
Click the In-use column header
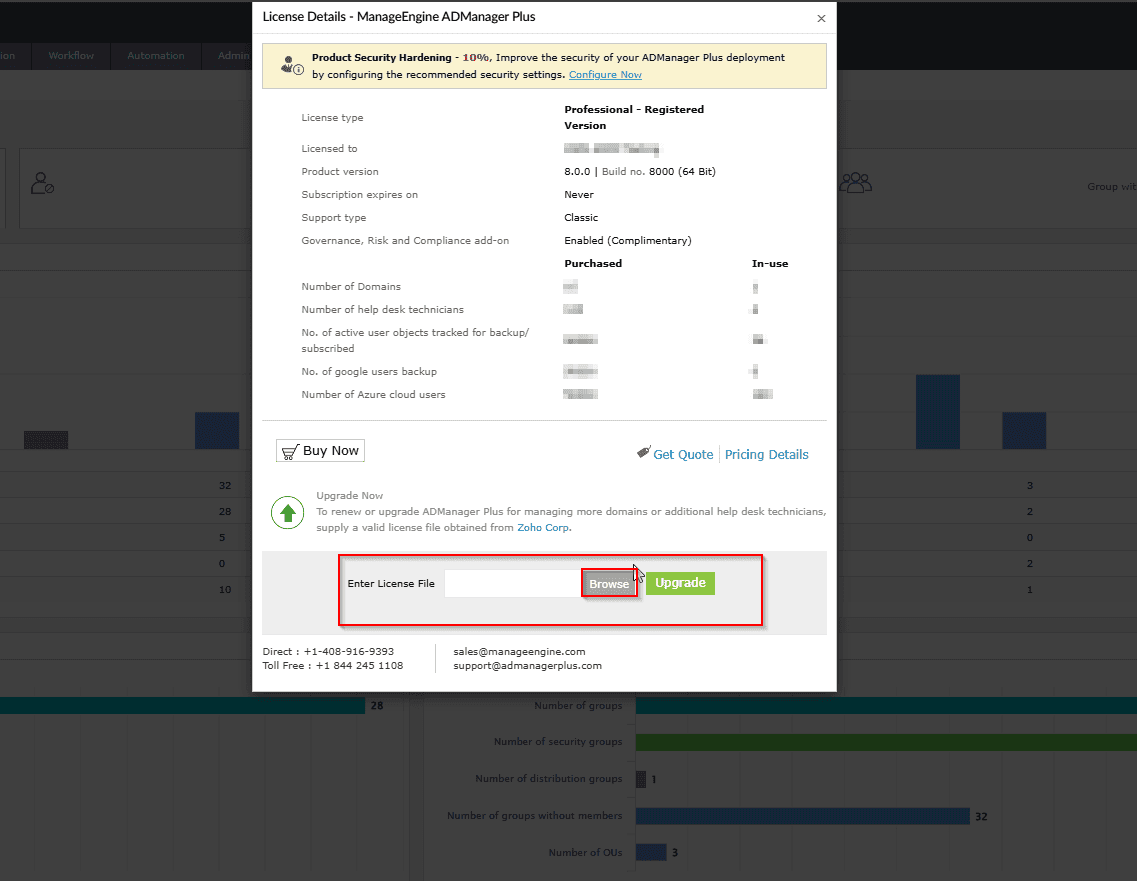(x=770, y=264)
